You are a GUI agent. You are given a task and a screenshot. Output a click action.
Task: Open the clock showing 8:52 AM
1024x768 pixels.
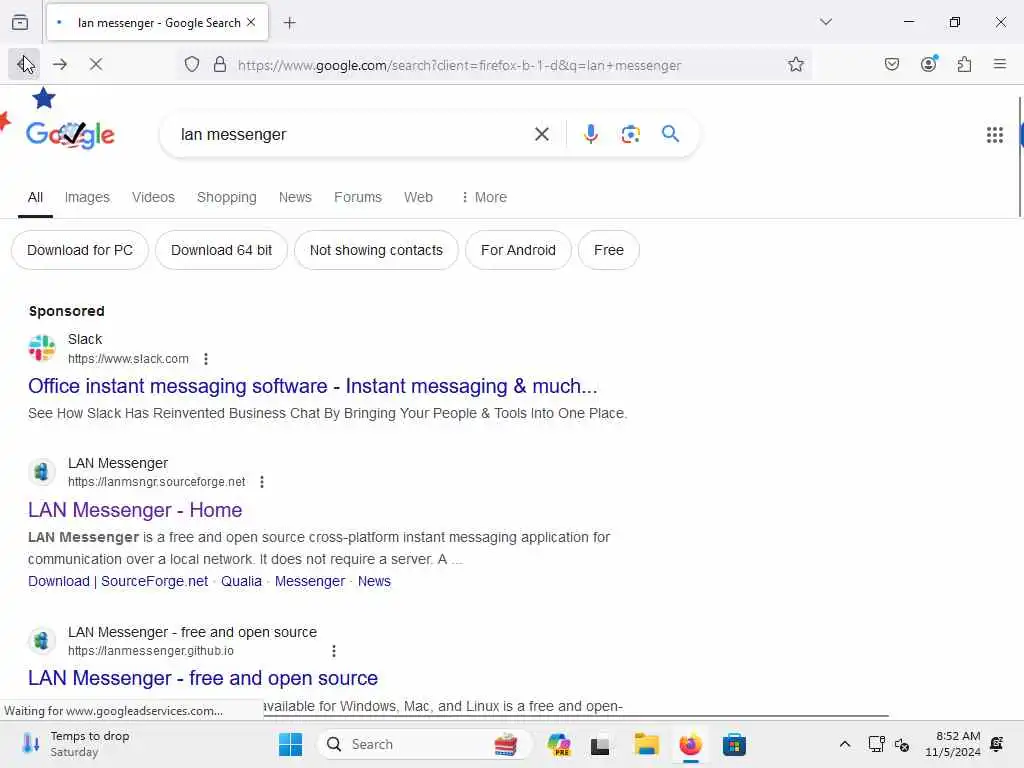[x=952, y=744]
